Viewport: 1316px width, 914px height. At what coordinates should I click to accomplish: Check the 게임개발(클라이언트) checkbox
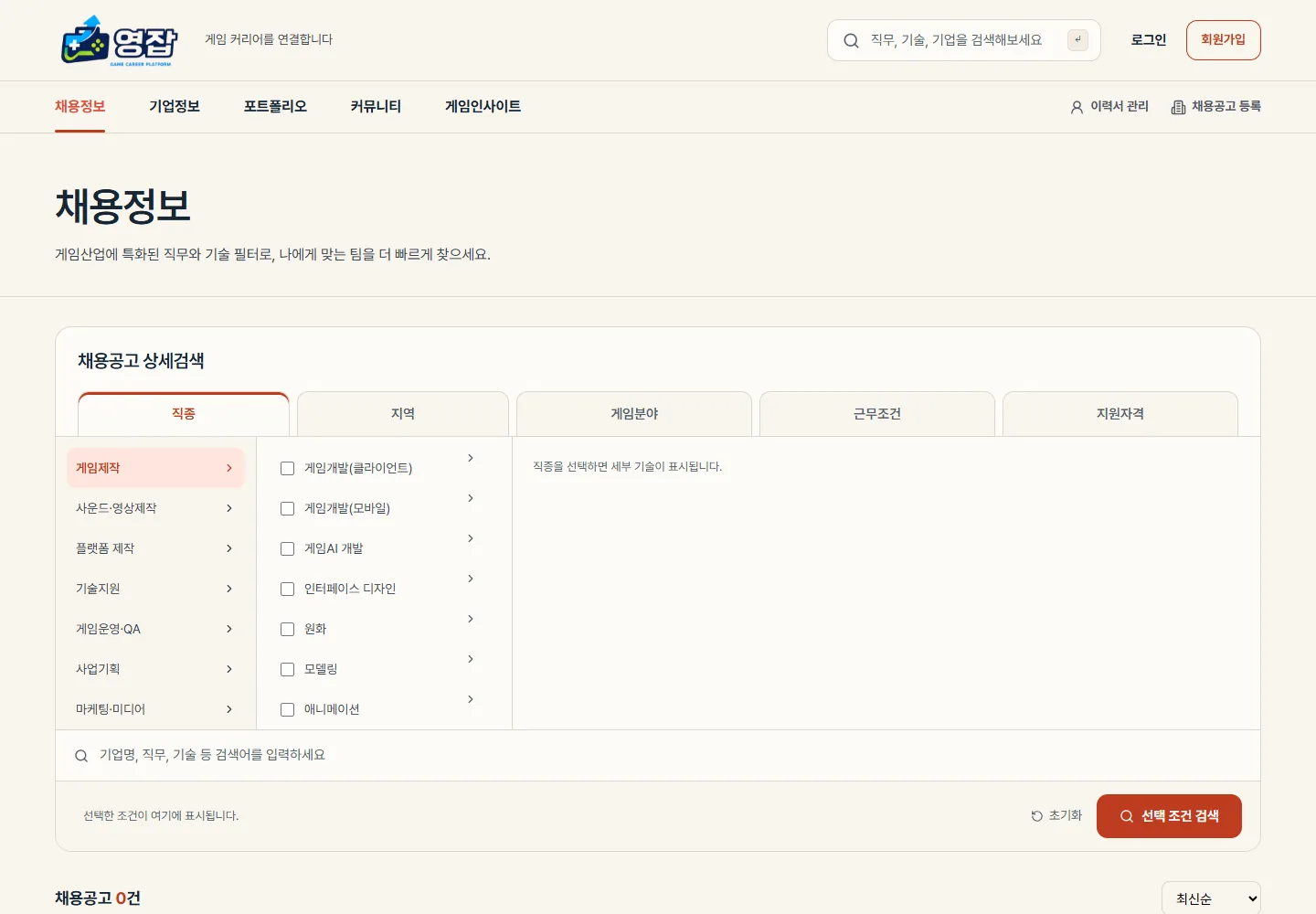click(287, 468)
